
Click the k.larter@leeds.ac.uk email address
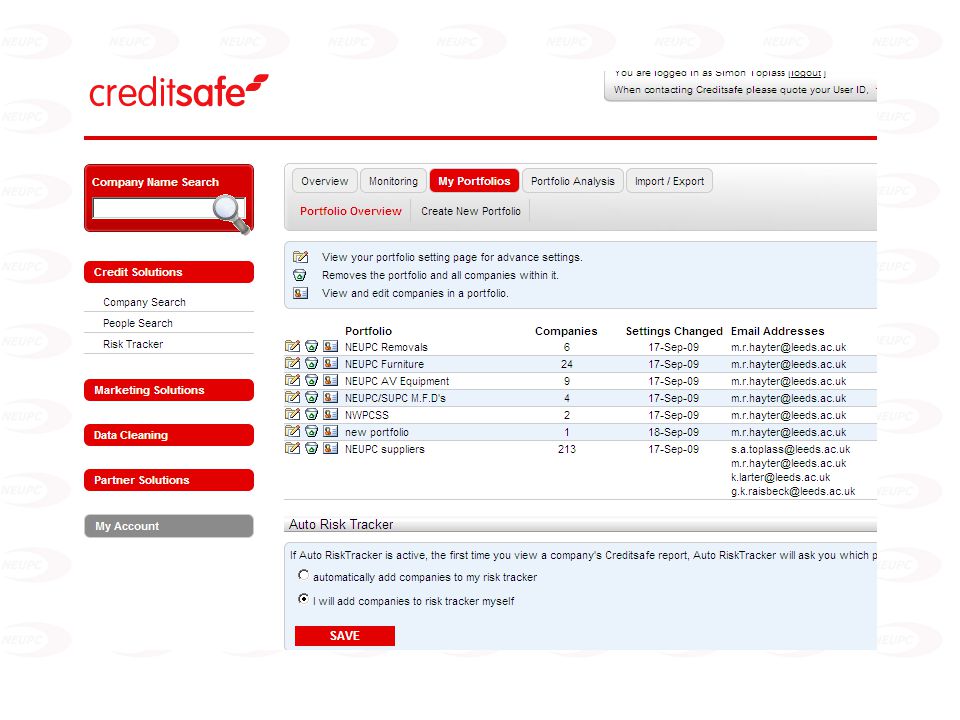click(x=781, y=478)
